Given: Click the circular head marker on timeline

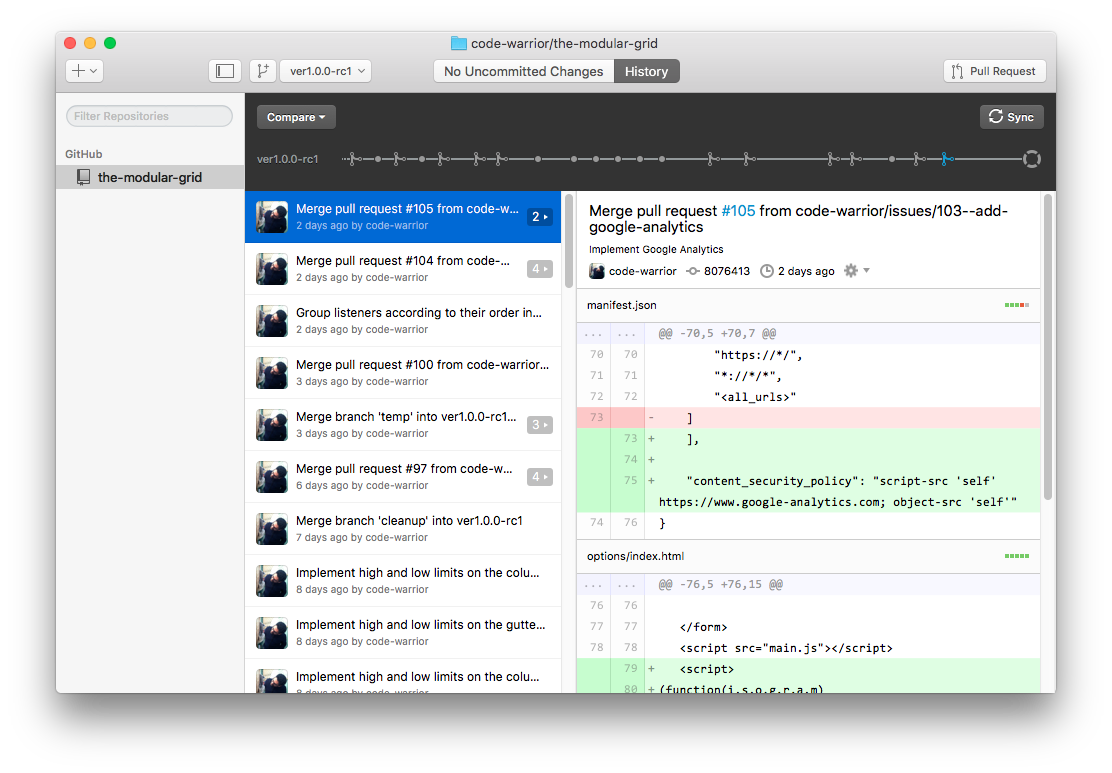Looking at the screenshot, I should (1032, 159).
